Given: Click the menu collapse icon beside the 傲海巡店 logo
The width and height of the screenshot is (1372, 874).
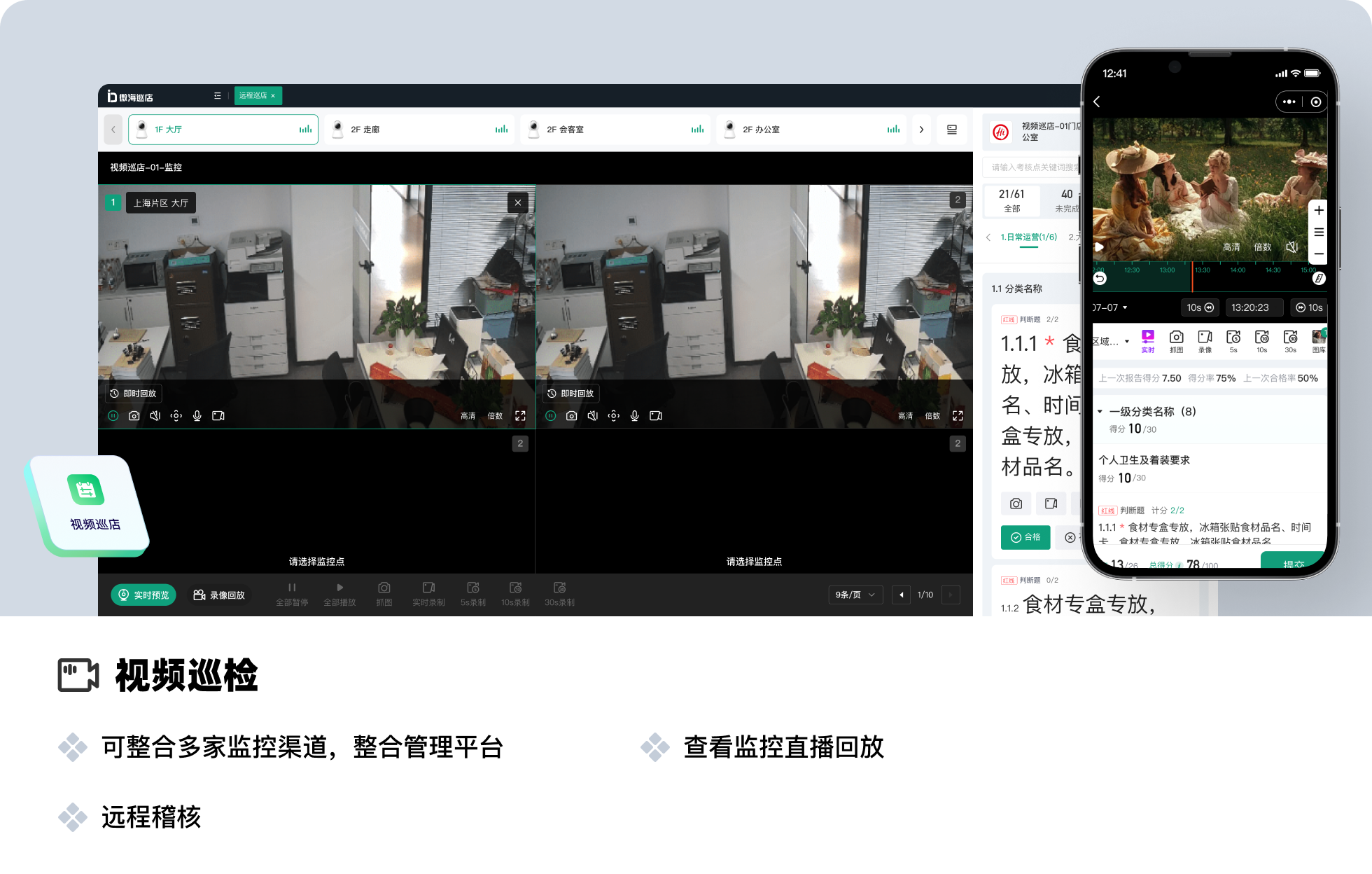Looking at the screenshot, I should 217,96.
